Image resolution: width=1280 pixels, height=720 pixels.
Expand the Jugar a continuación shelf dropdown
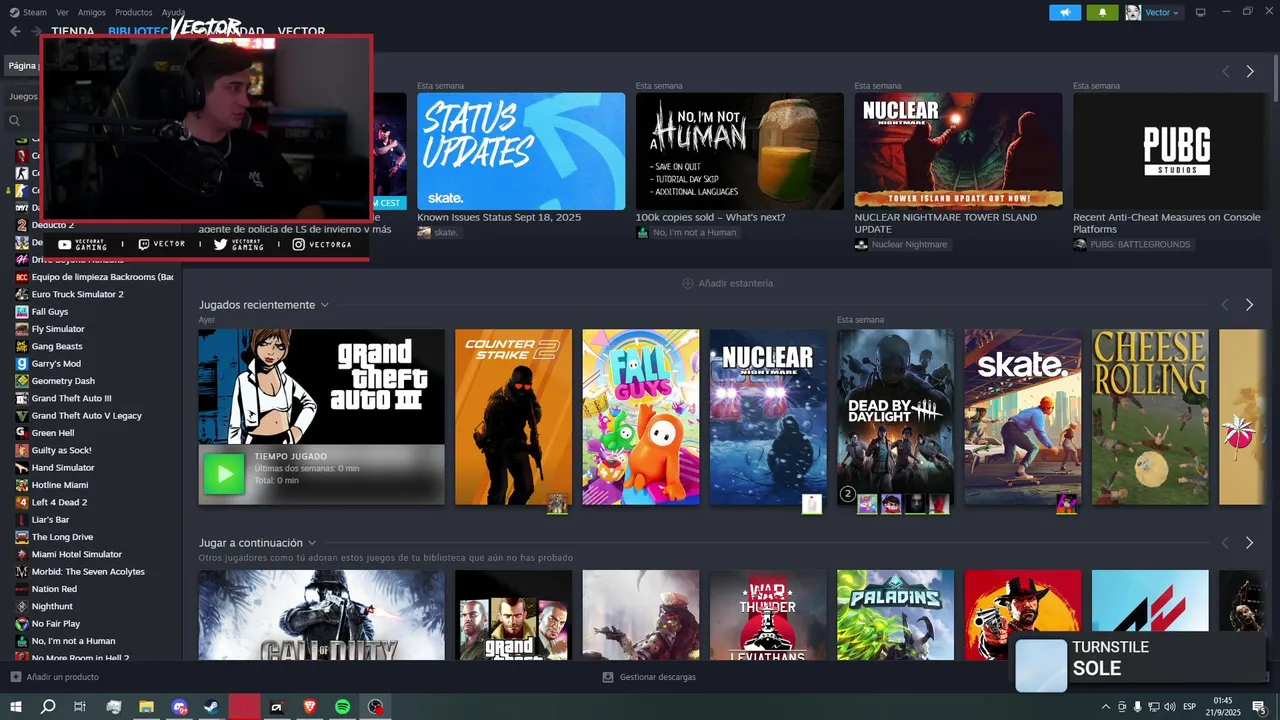click(x=312, y=543)
